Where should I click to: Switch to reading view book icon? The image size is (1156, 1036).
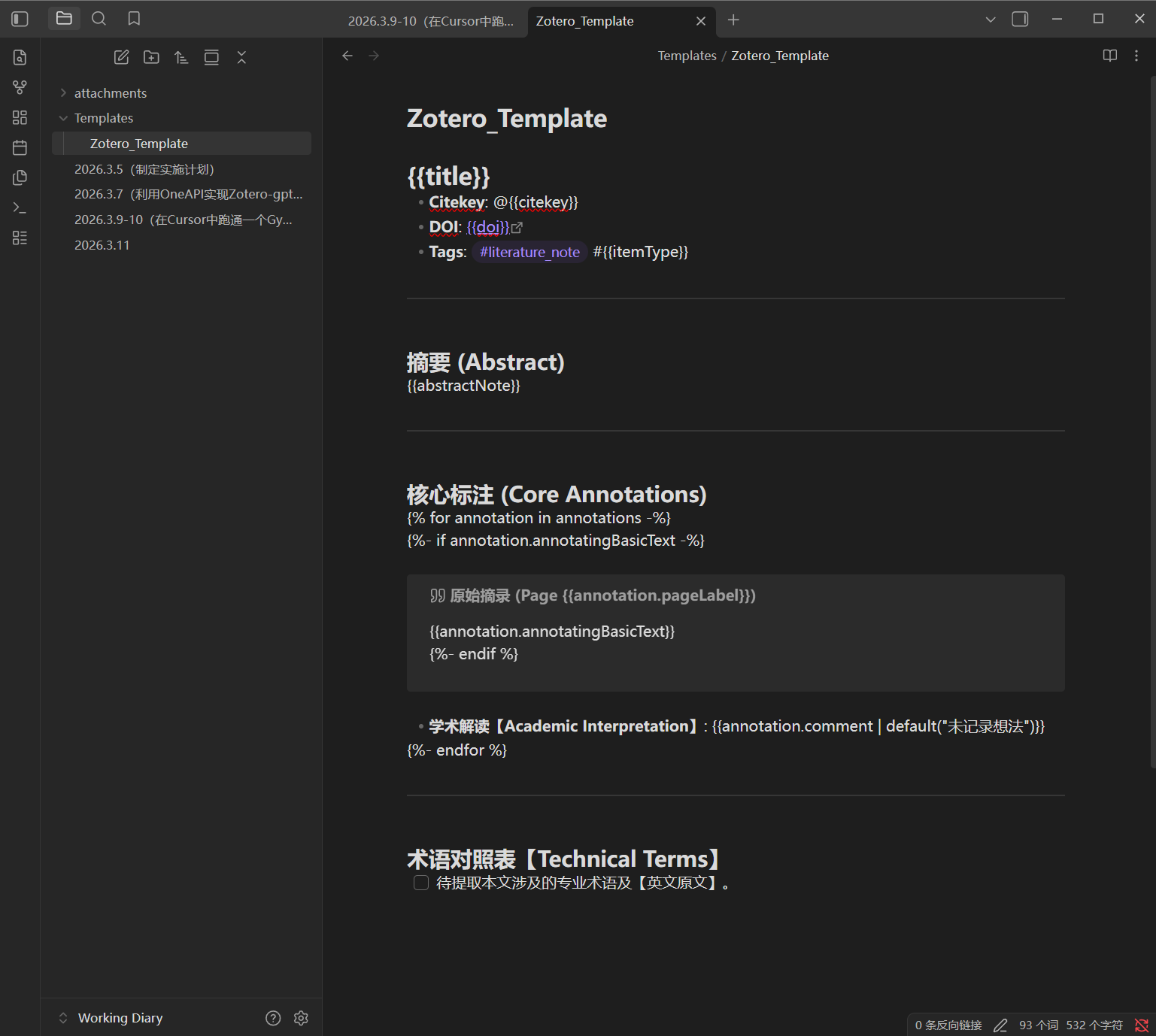pos(1110,56)
